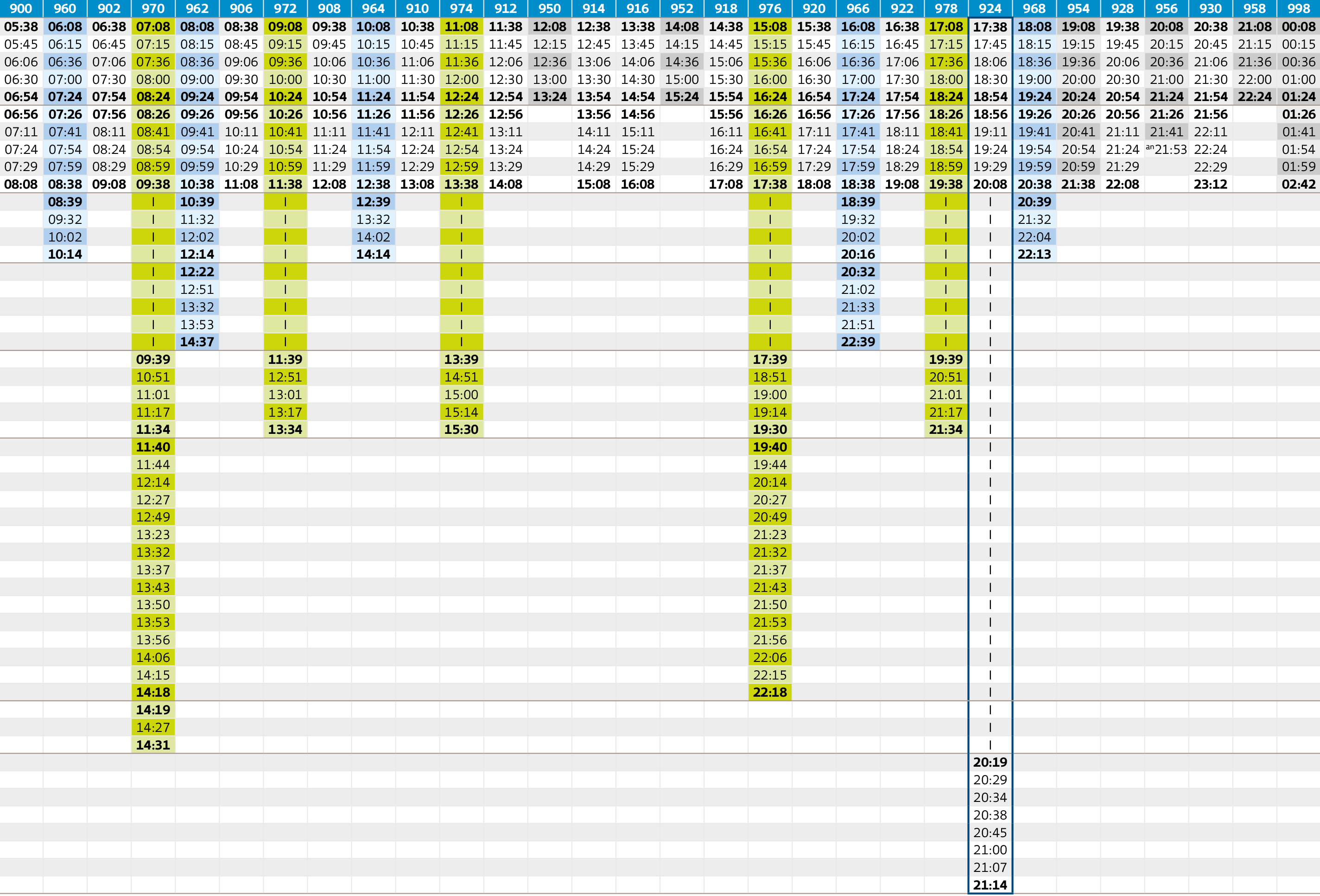Click the 14:31 final cell in column 970
Viewport: 1320px width, 896px height.
coord(153,745)
